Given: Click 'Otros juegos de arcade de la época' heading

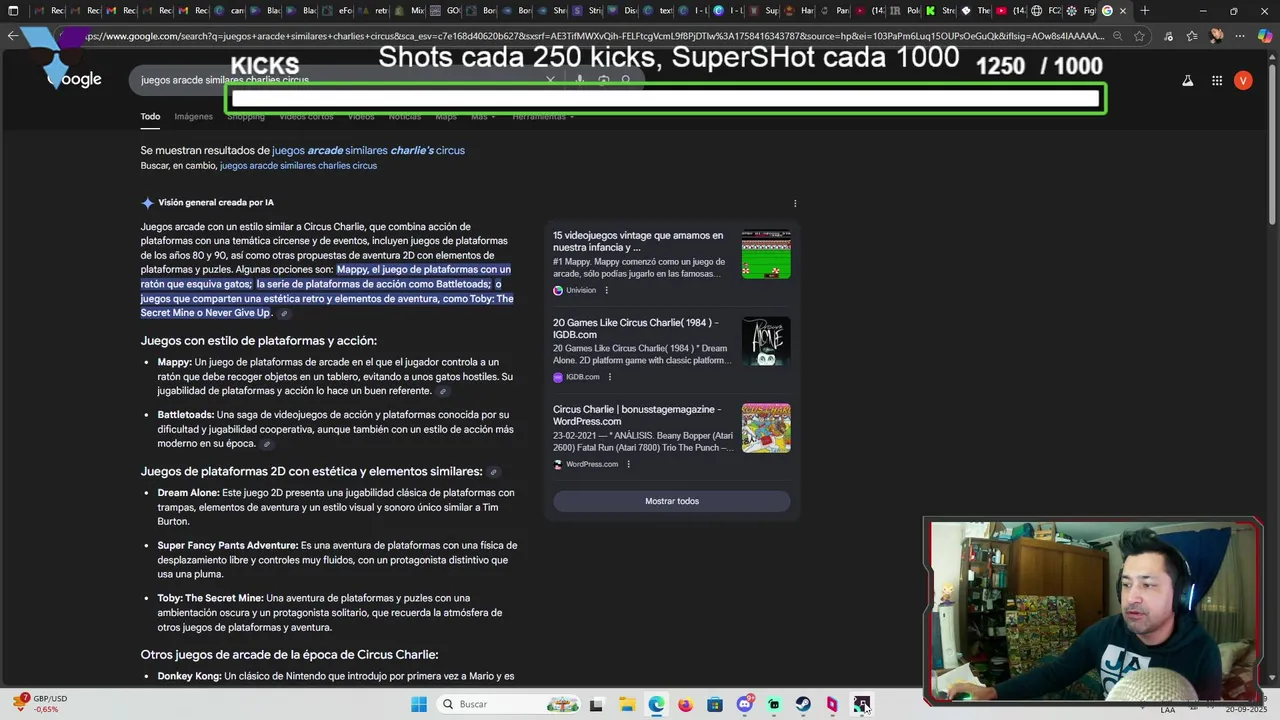Looking at the screenshot, I should pos(290,655).
